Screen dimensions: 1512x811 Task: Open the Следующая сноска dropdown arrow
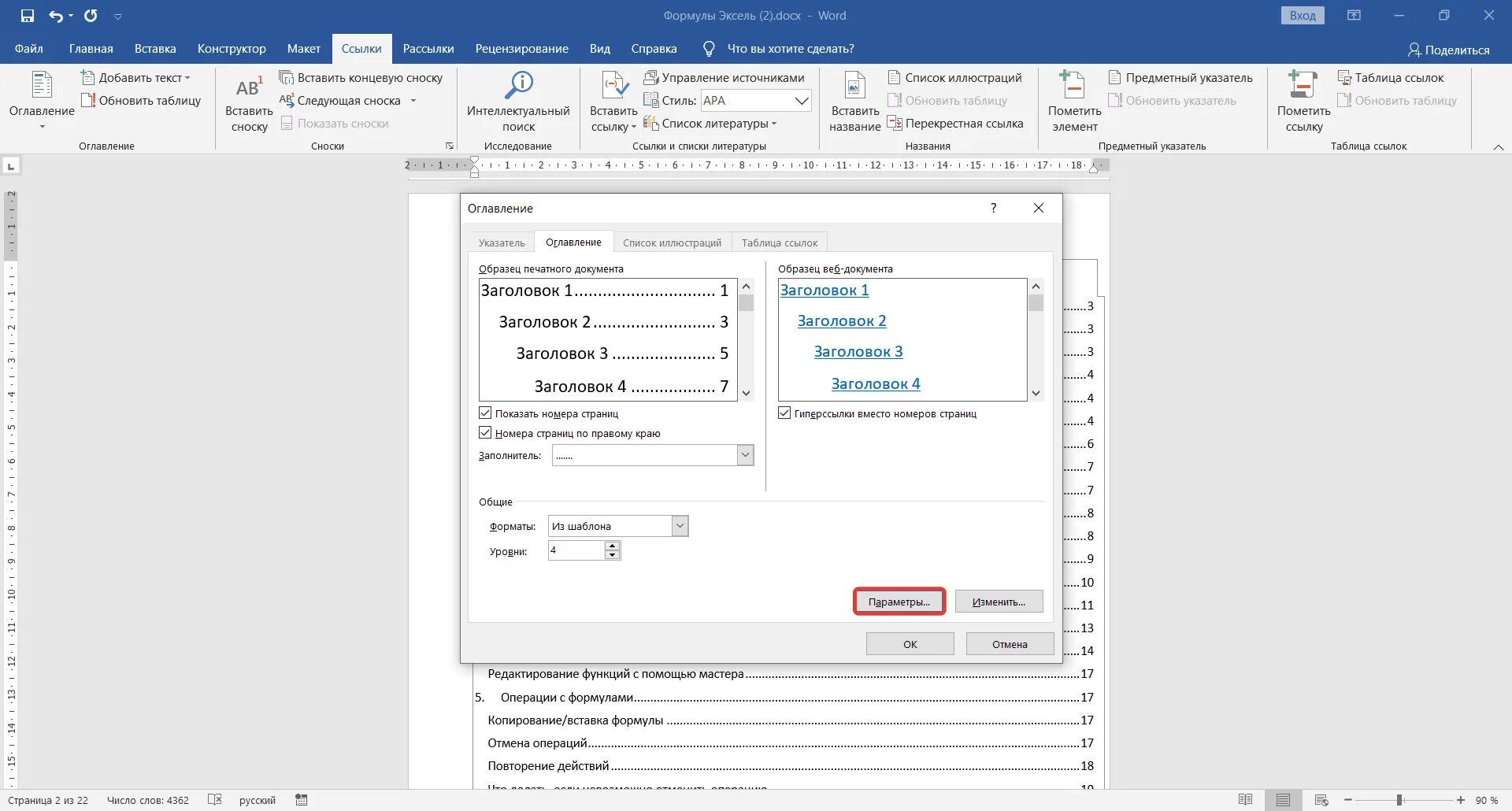tap(413, 100)
